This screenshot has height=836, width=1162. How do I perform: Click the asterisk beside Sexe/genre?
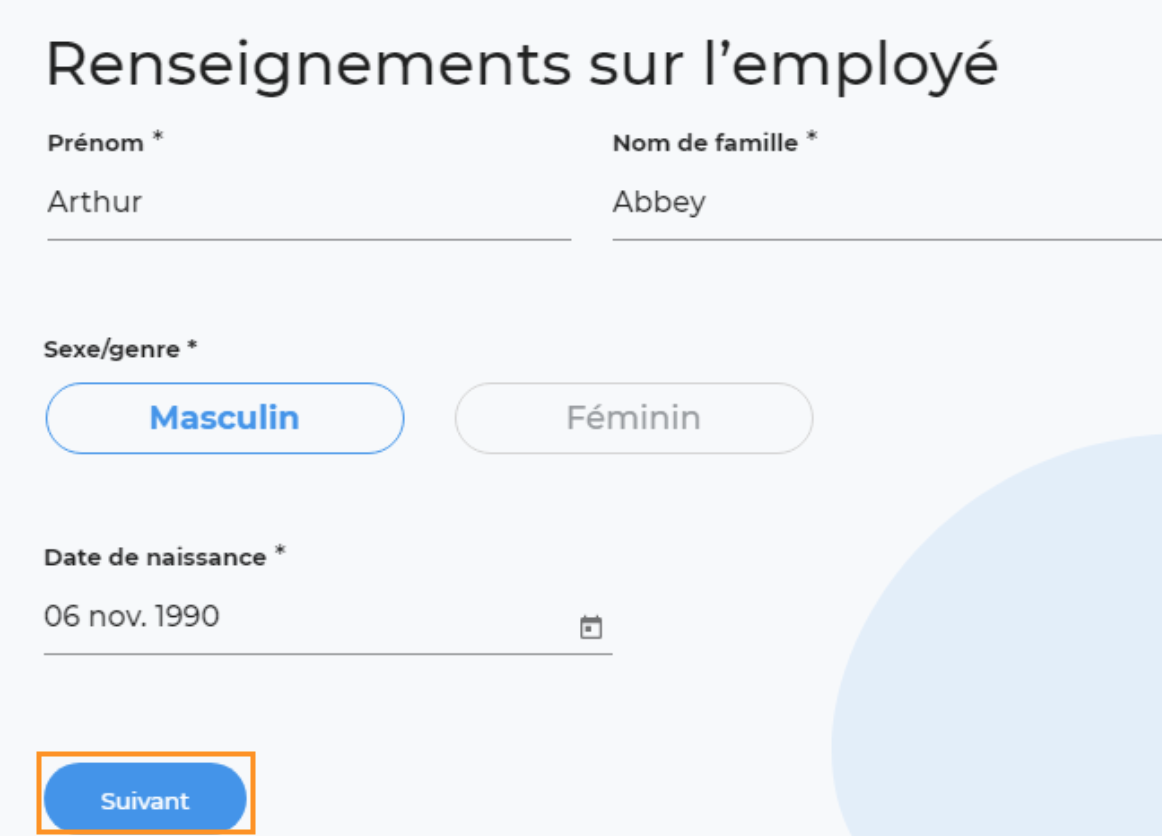192,345
